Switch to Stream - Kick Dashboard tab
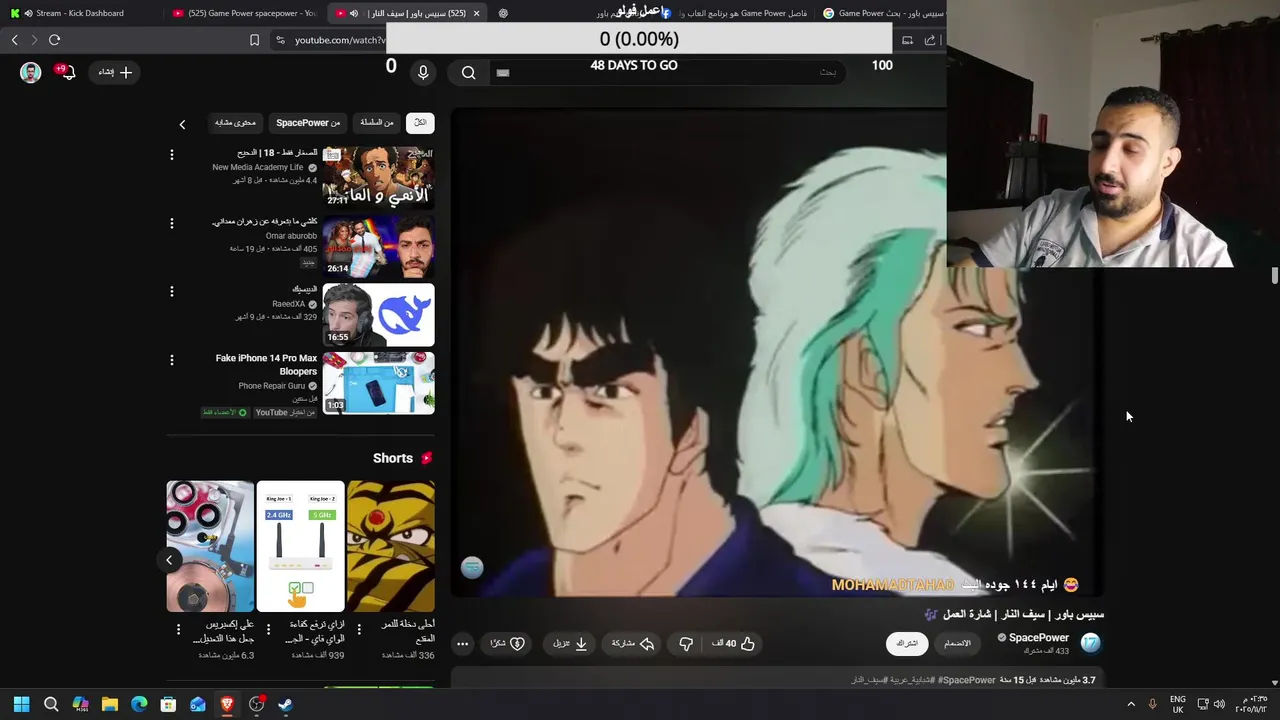The height and width of the screenshot is (720, 1280). tap(78, 13)
